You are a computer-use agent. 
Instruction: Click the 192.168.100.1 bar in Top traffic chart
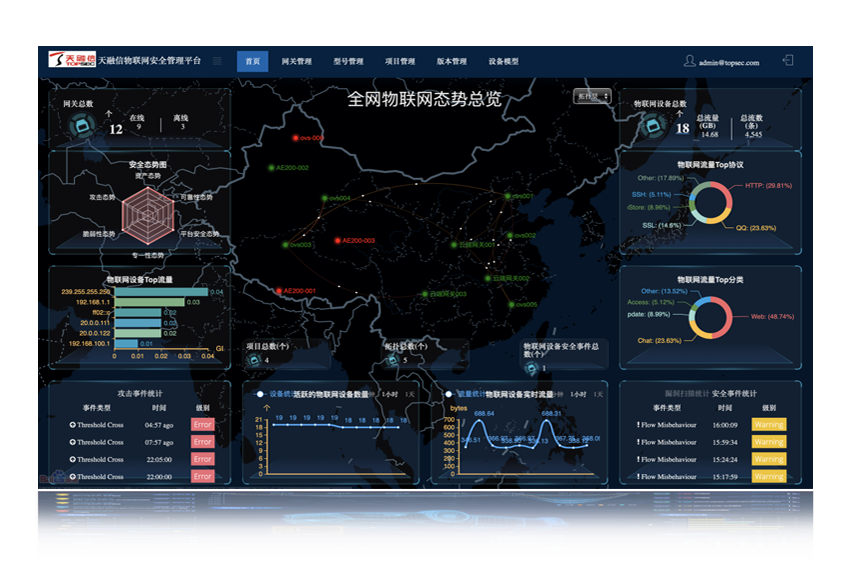pyautogui.click(x=126, y=343)
